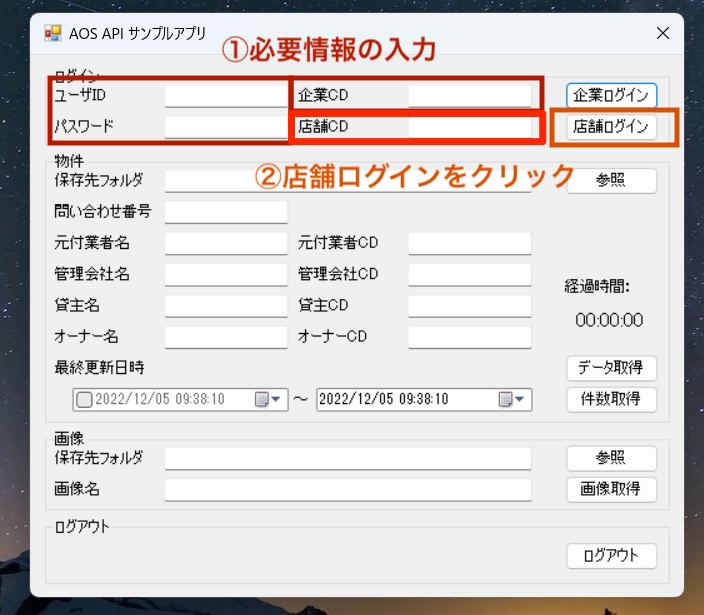Click the ユーザID input field

point(226,96)
